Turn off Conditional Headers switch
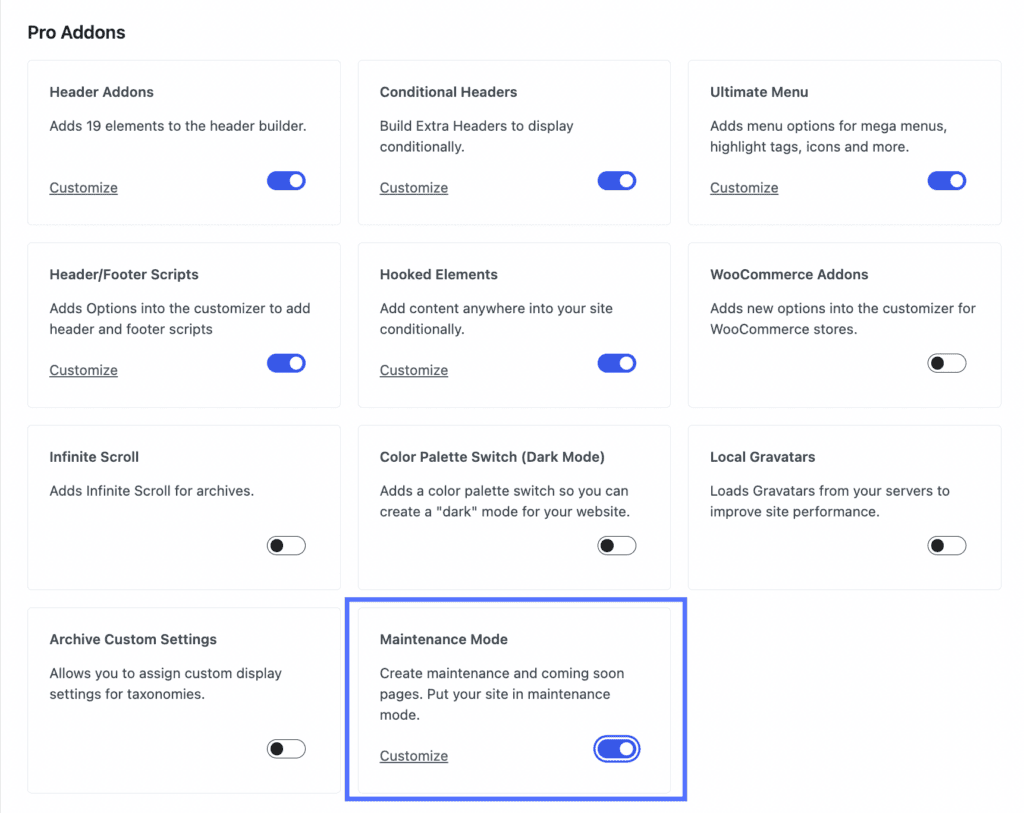The width and height of the screenshot is (1024, 813). tap(616, 181)
